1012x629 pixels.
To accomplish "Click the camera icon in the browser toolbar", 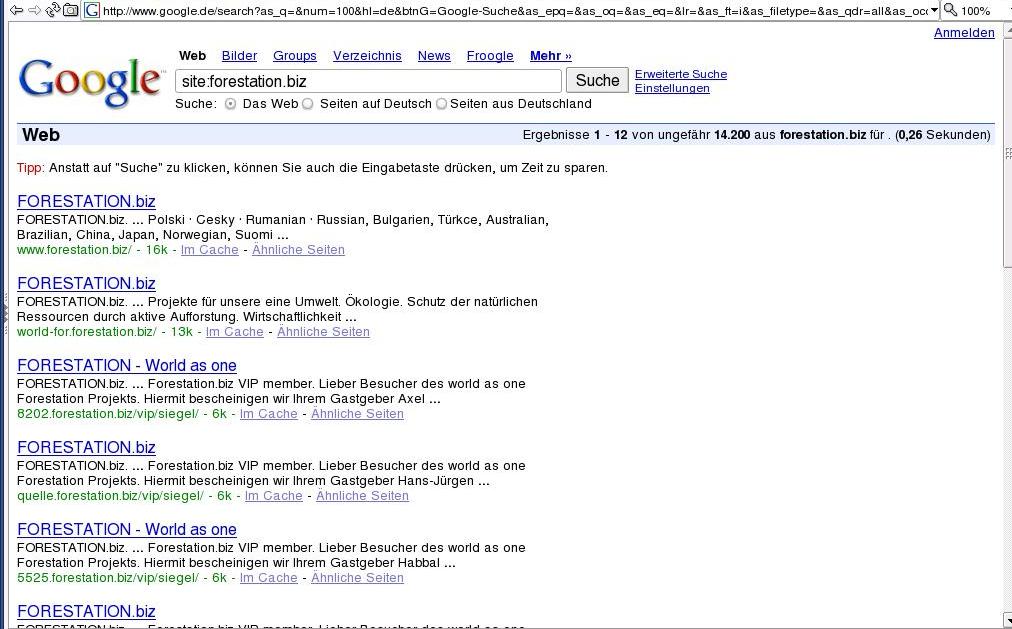I will coord(70,10).
